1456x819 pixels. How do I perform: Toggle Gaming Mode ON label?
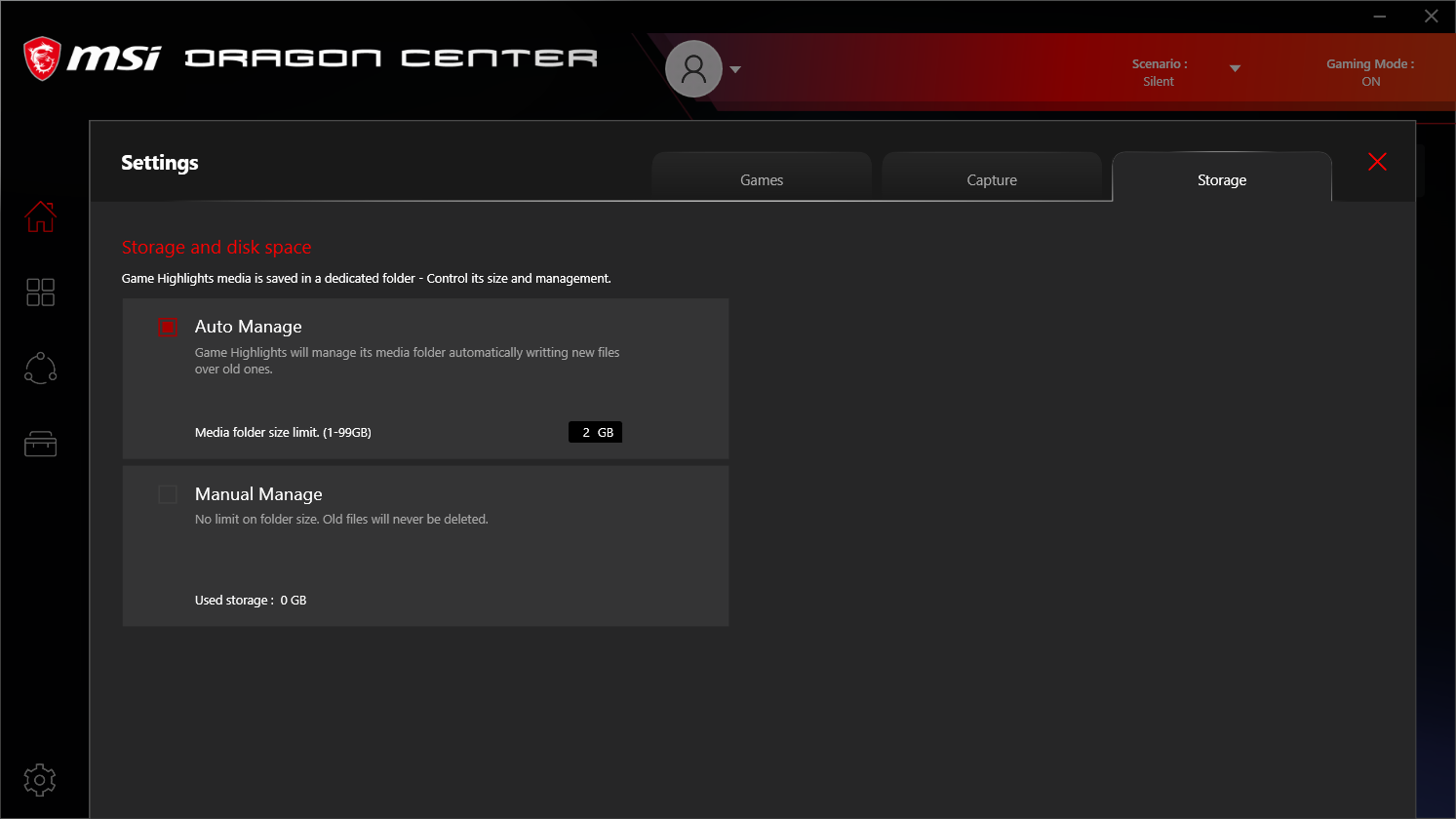1370,72
